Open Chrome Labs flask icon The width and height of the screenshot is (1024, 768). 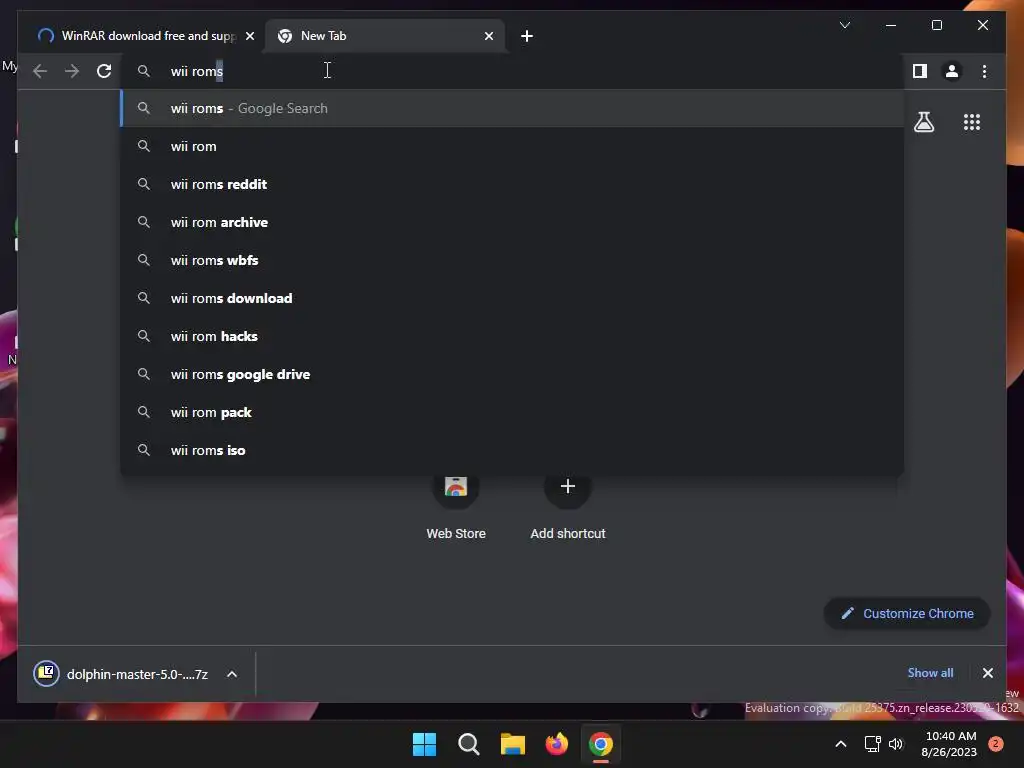(923, 122)
